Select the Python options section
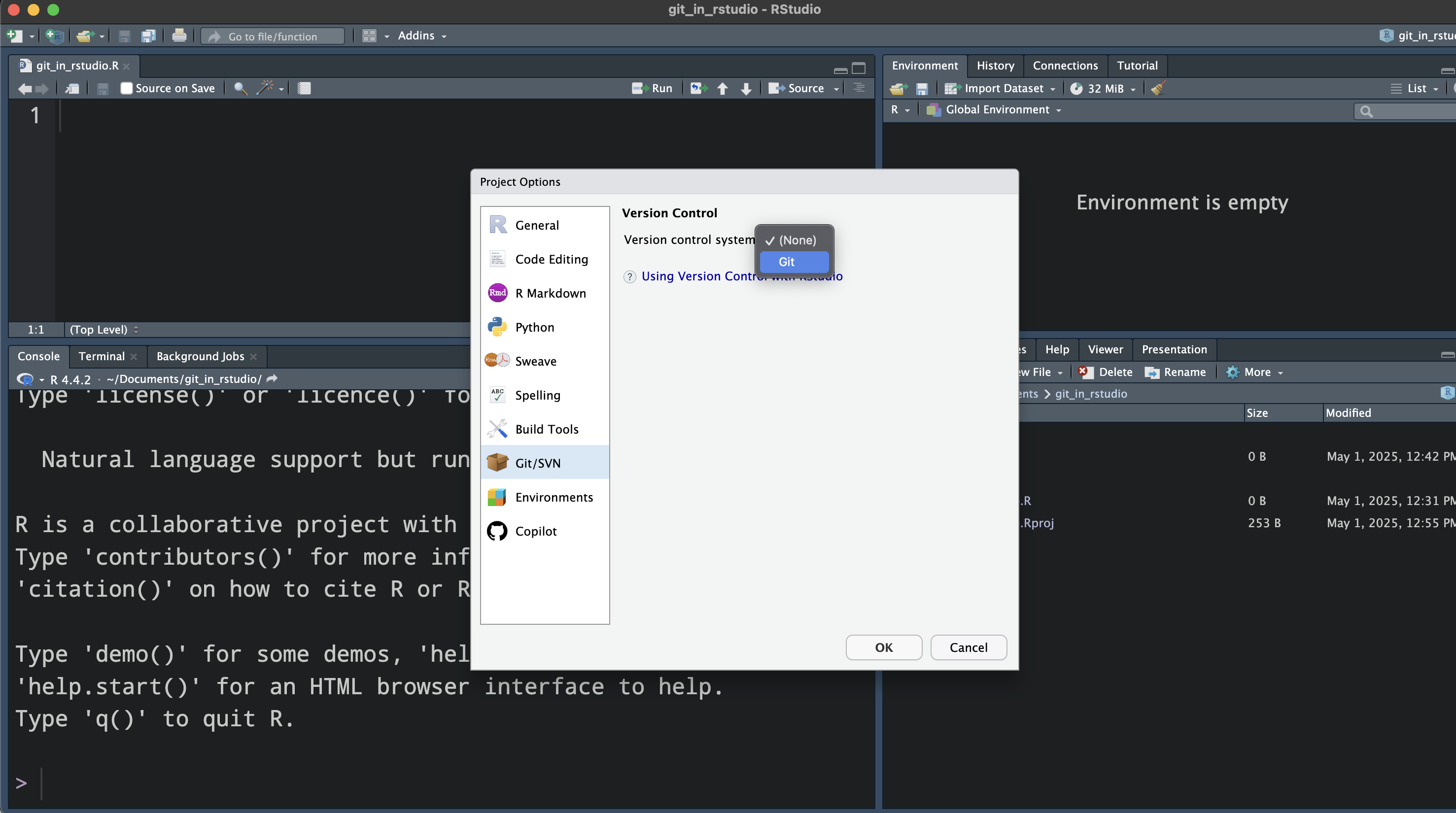1456x813 pixels. tap(534, 327)
